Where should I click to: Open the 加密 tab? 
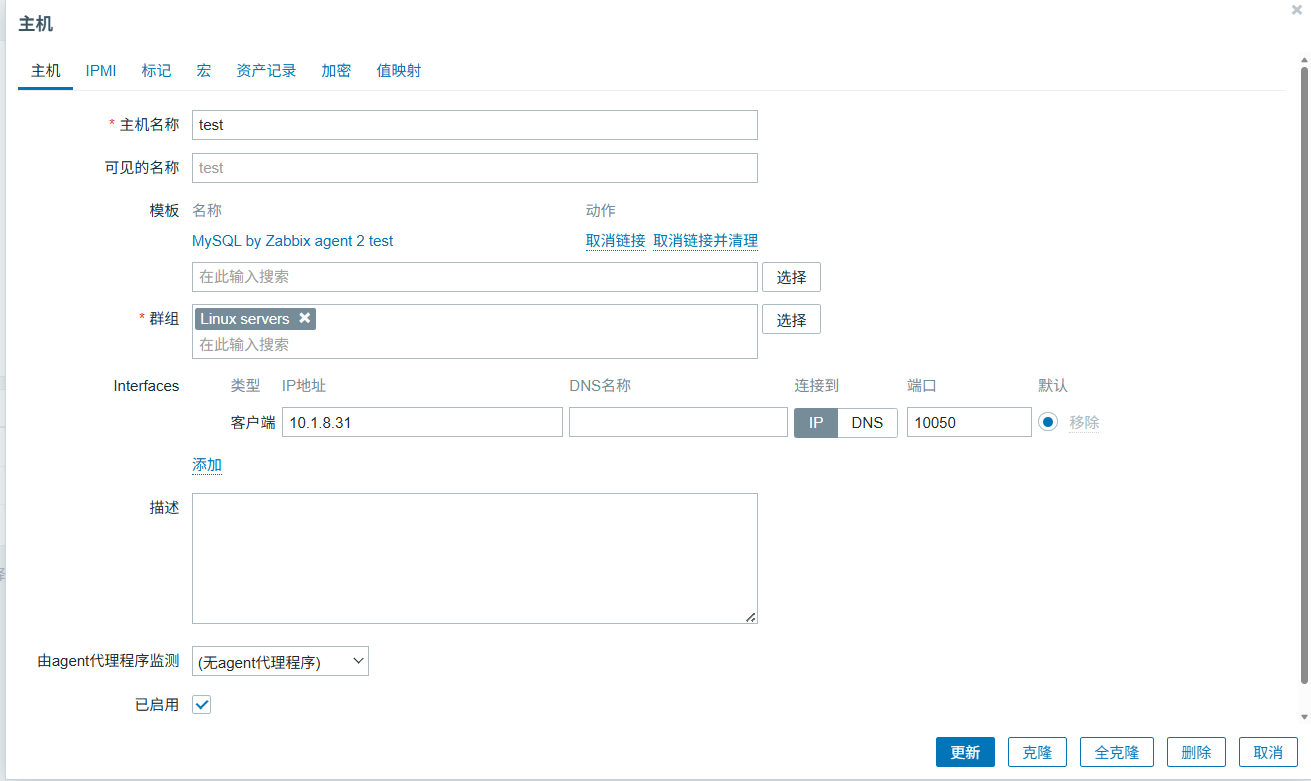click(336, 71)
